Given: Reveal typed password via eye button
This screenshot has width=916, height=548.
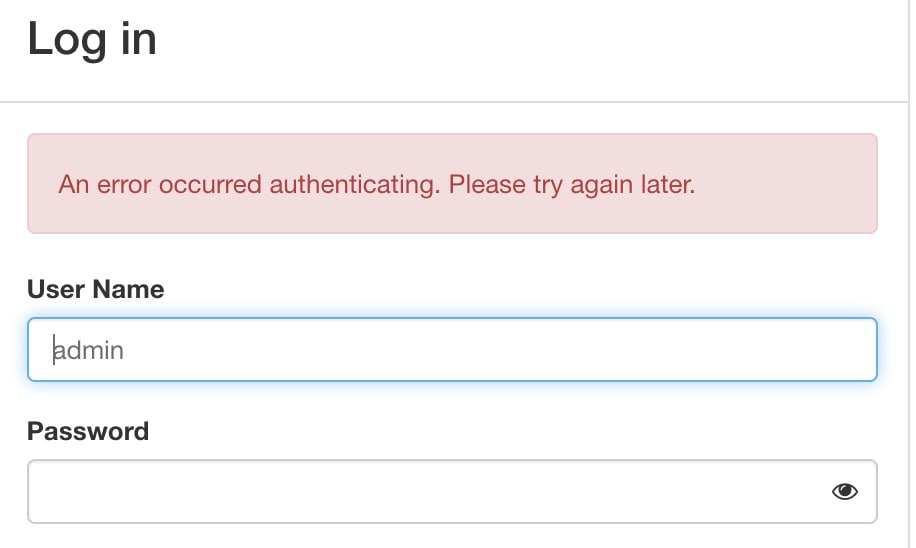Looking at the screenshot, I should click(x=845, y=491).
